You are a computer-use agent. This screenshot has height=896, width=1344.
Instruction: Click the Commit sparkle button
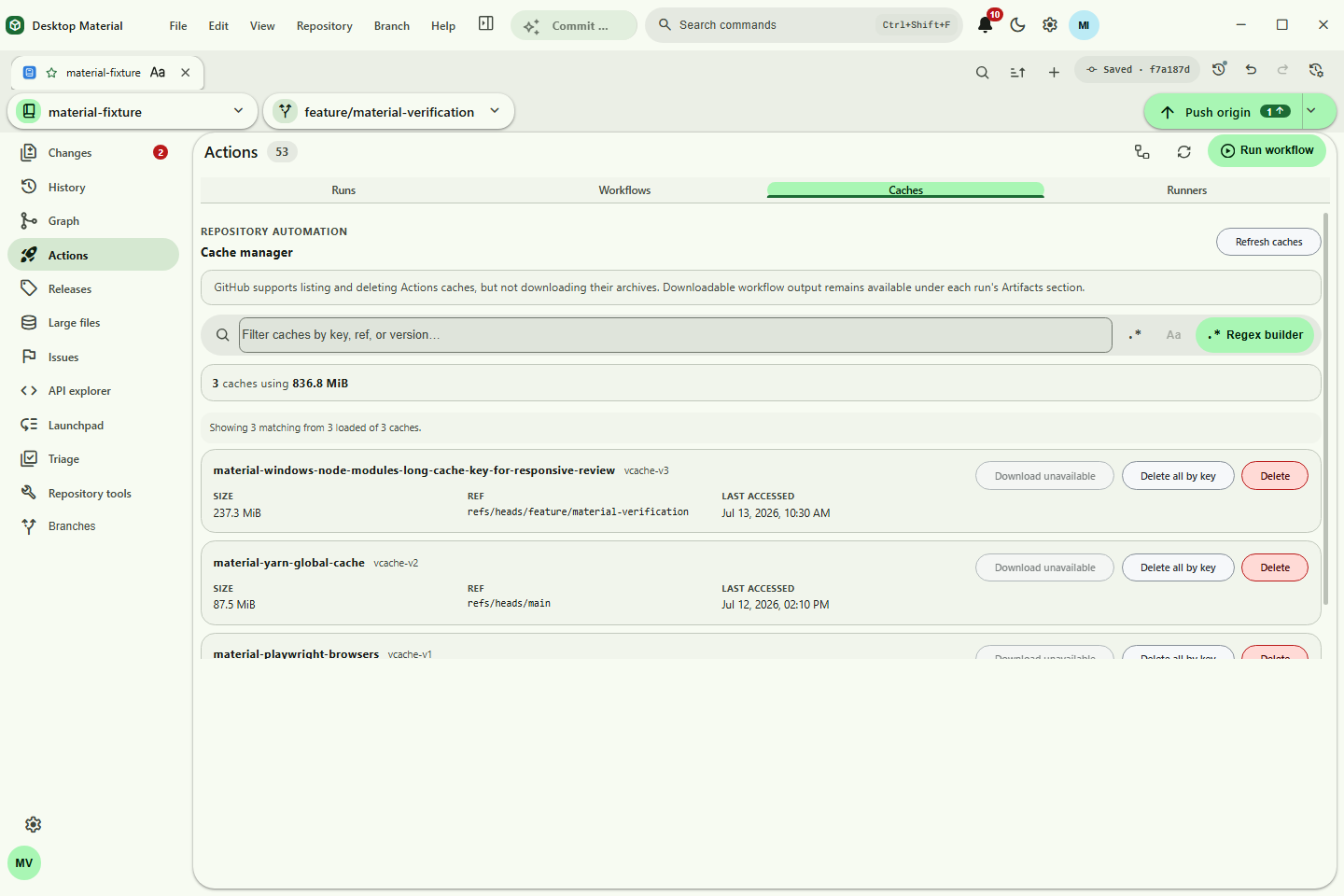tap(574, 25)
